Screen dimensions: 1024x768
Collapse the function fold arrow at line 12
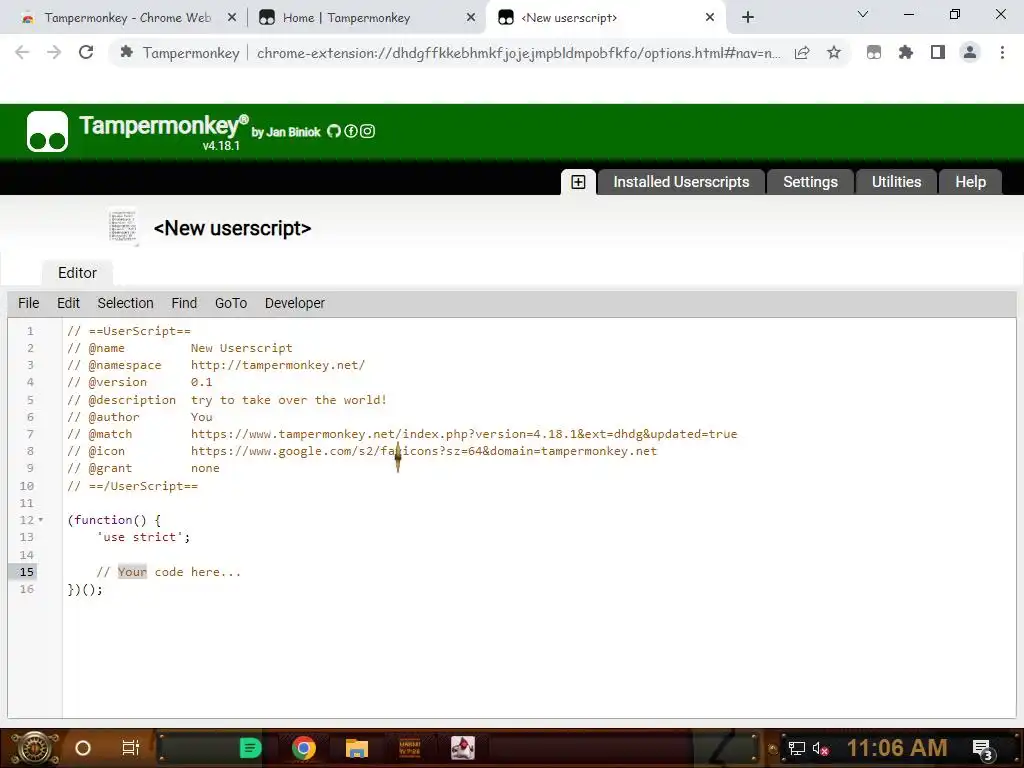tap(40, 520)
